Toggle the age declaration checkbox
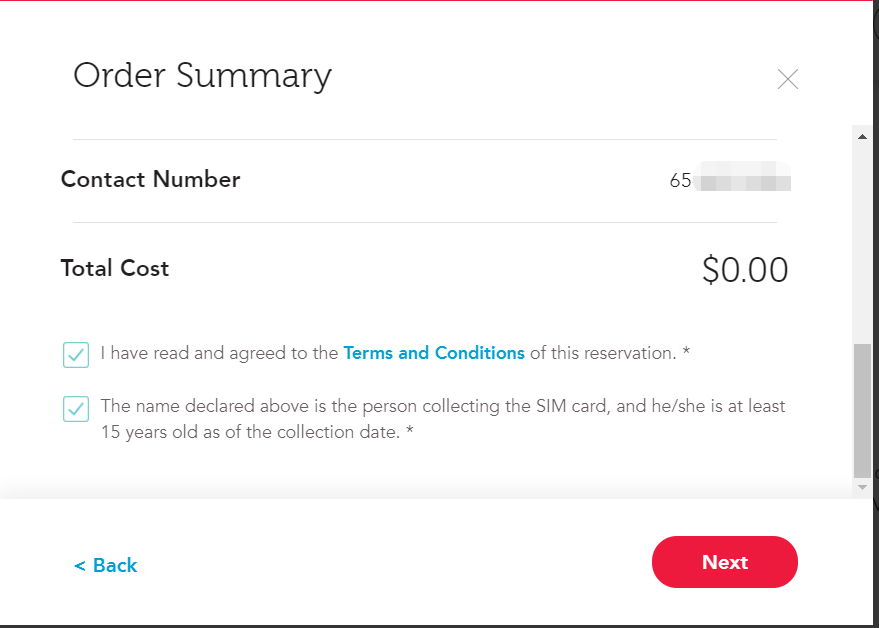879x628 pixels. (76, 409)
